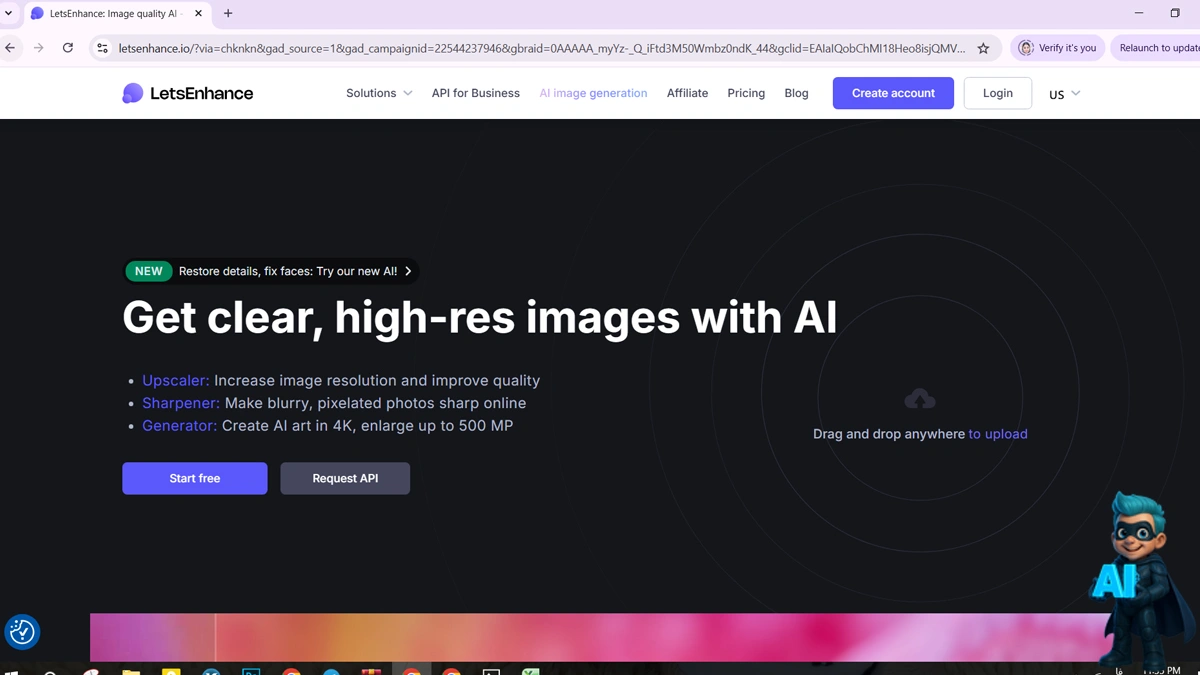Close the LetsEnhance browser tab

tap(198, 14)
